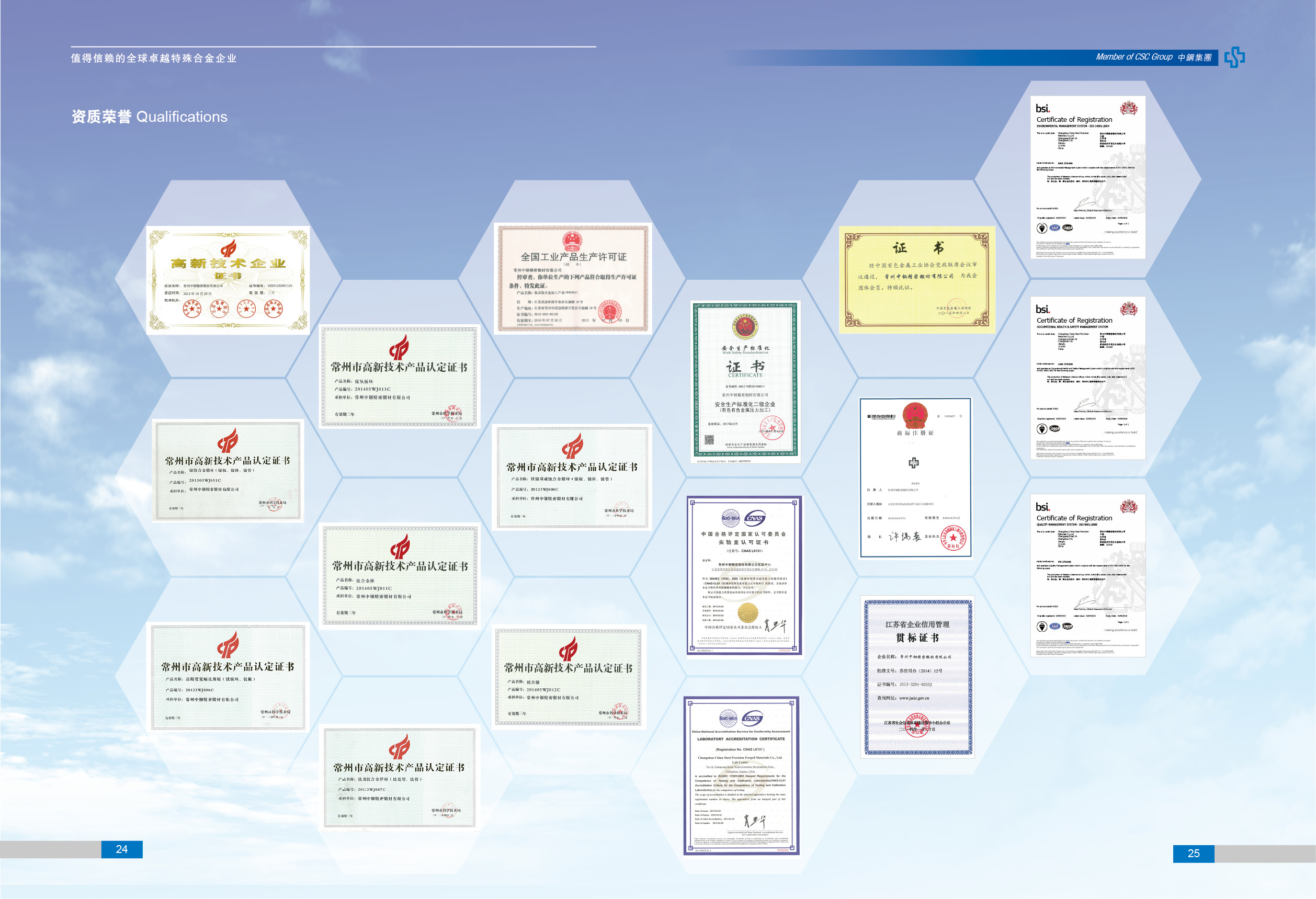The width and height of the screenshot is (1316, 899).
Task: Click torch logo above product code 201303WJ031C
Action: click(x=228, y=441)
